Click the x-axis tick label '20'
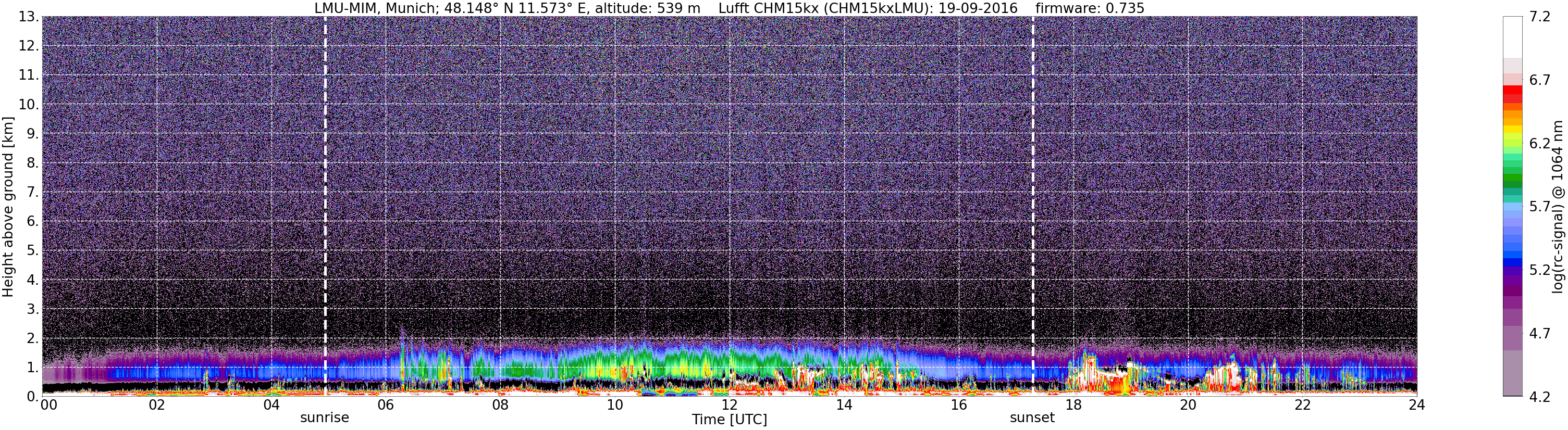1568x430 pixels. [1188, 405]
